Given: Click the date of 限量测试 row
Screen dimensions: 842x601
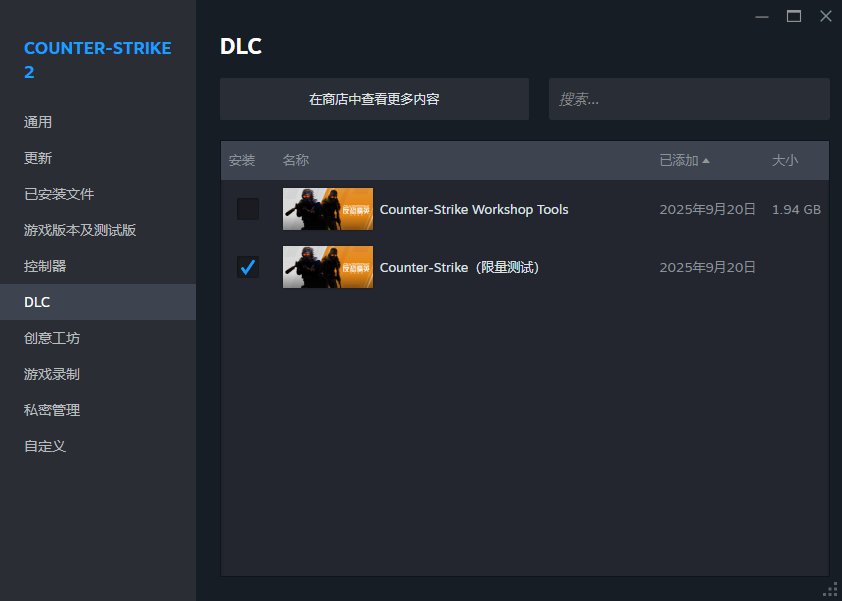Looking at the screenshot, I should (707, 267).
